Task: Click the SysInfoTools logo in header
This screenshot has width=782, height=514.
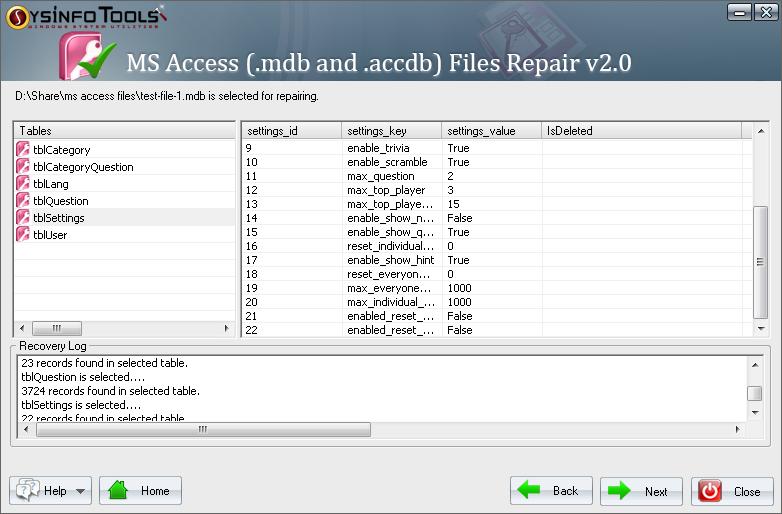Action: 83,15
